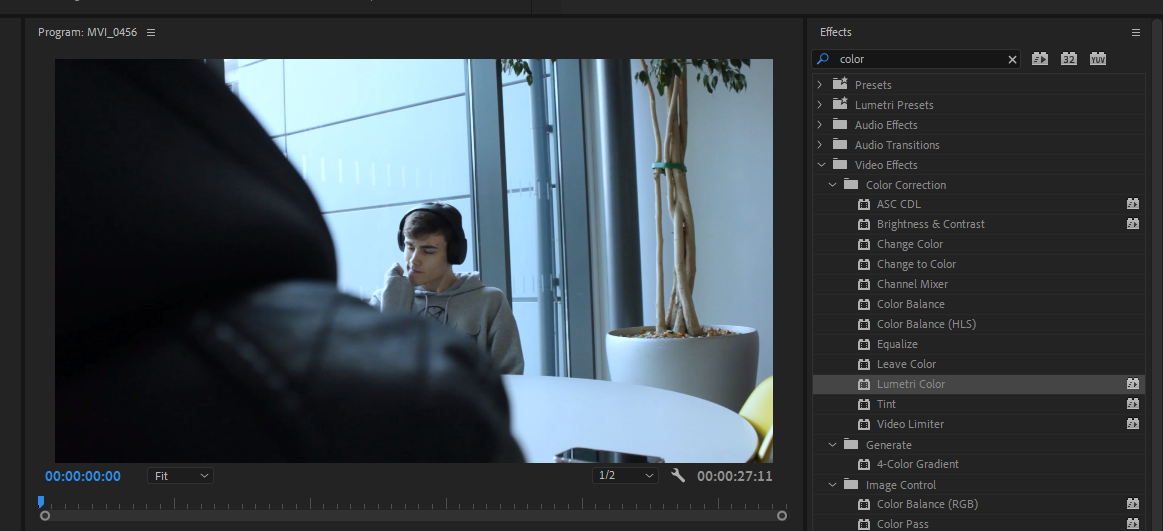Screen dimensions: 1163x531
Task: Select the Effects panel tab
Action: tap(836, 32)
